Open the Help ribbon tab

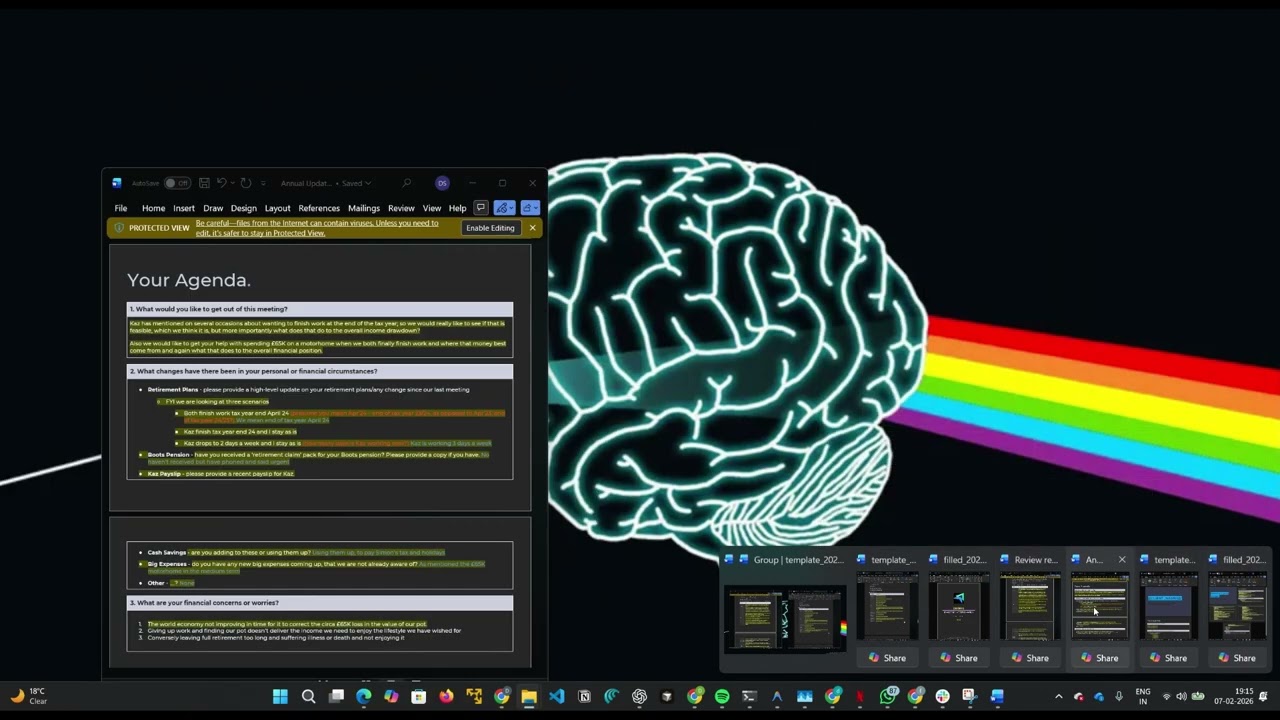pos(457,208)
